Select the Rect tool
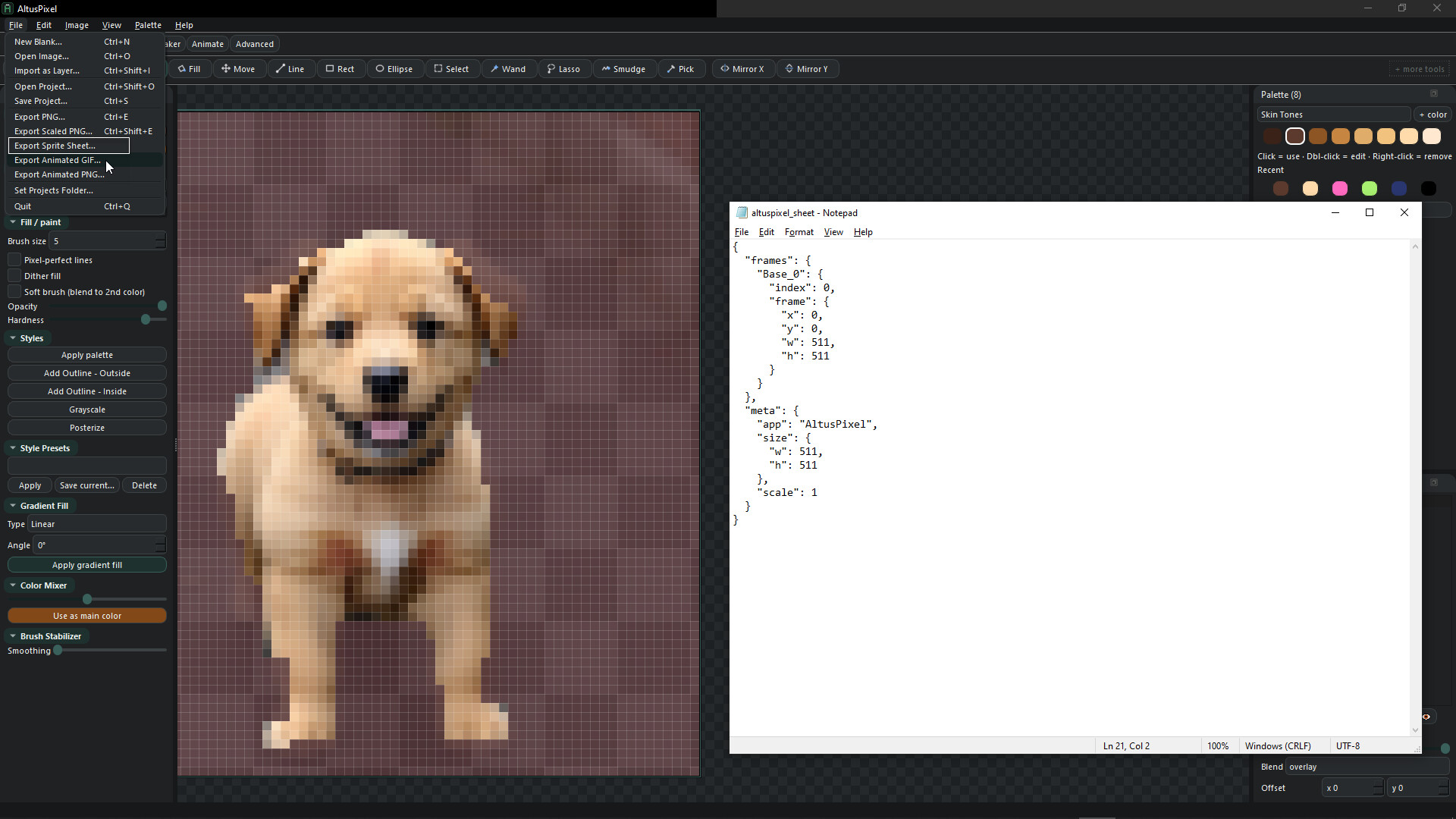The height and width of the screenshot is (819, 1456). click(x=340, y=69)
